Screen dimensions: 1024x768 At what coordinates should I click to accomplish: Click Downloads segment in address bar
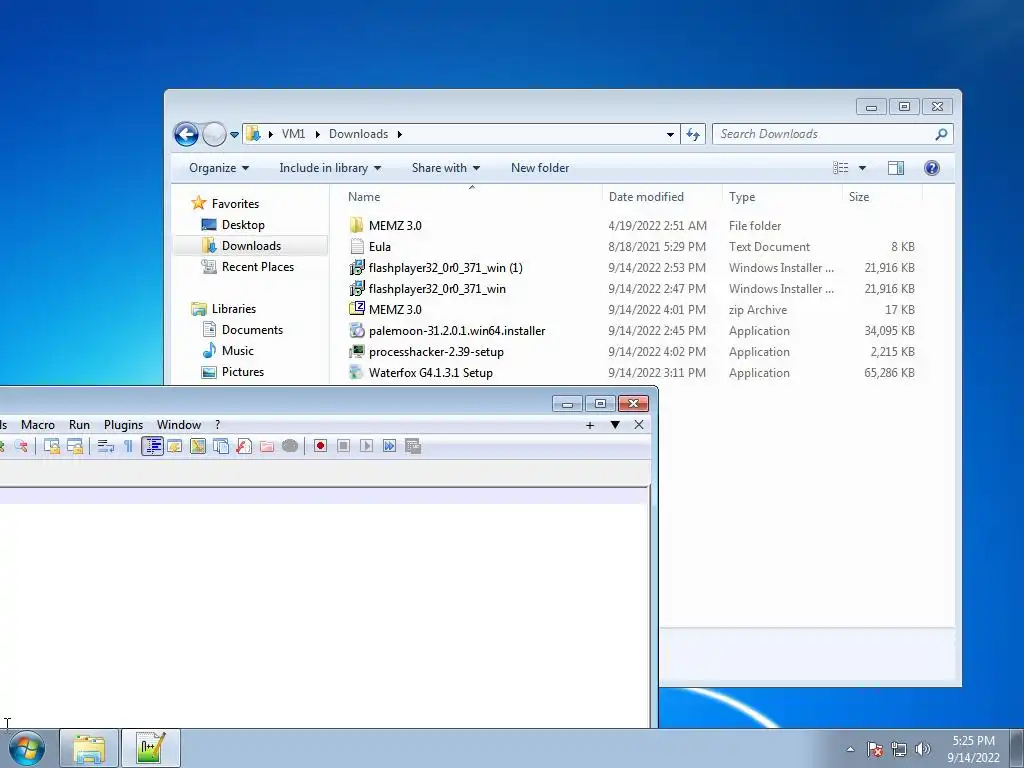pos(359,134)
